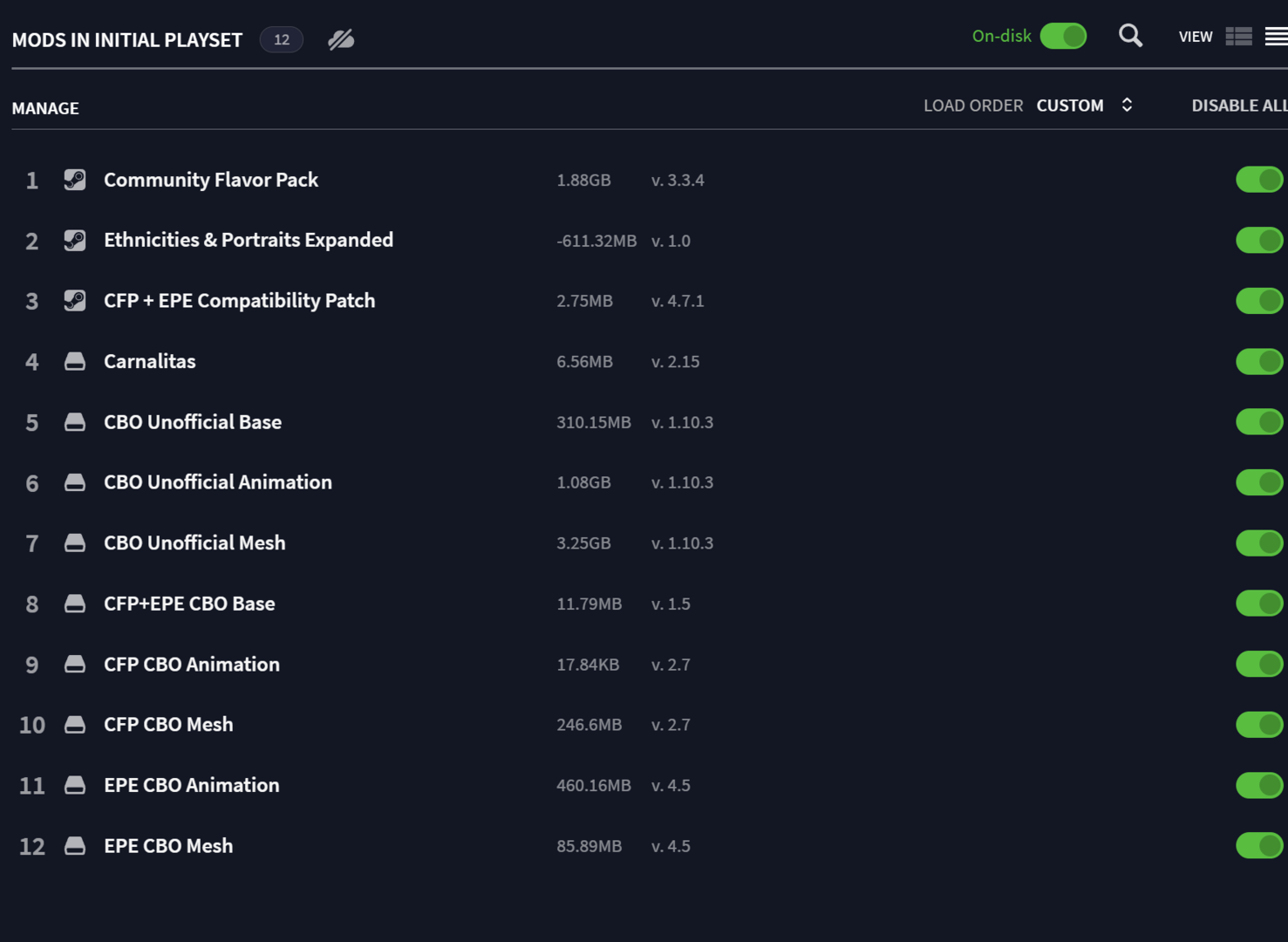
Task: Select the Ethnicities & Portraits Expanded name
Action: (249, 240)
